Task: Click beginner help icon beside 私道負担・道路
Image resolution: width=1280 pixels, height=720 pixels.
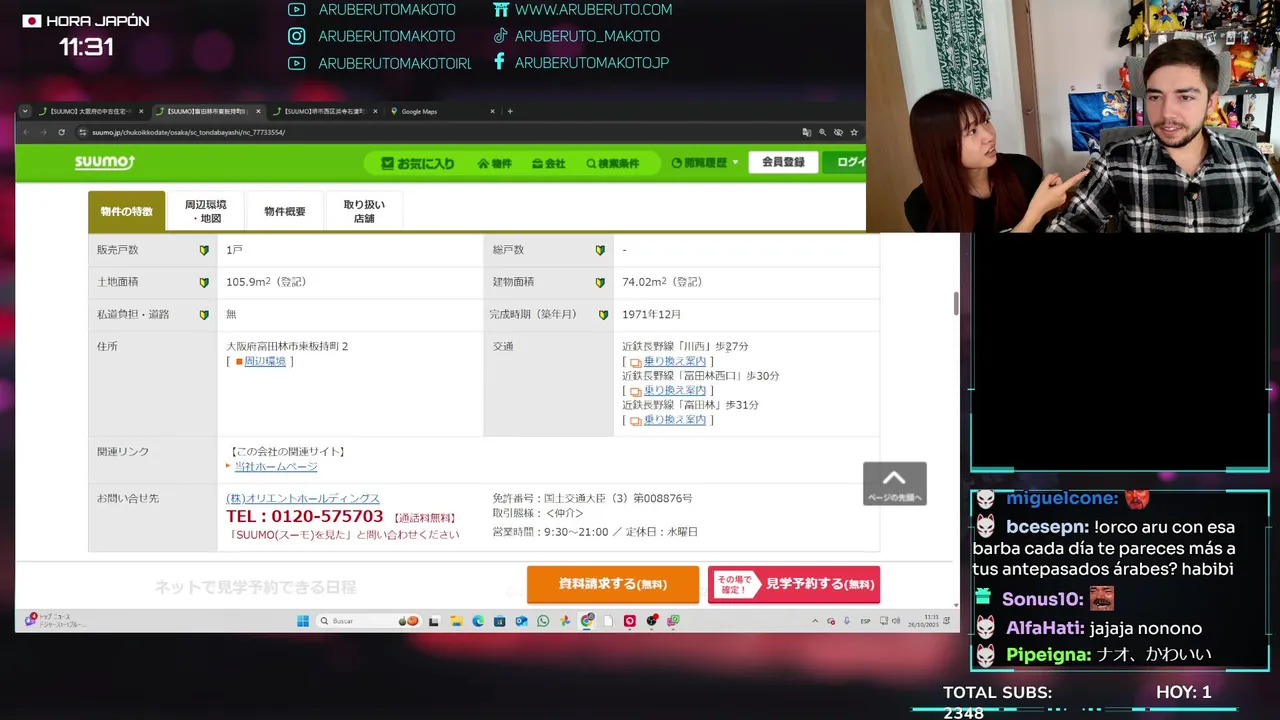Action: point(204,314)
